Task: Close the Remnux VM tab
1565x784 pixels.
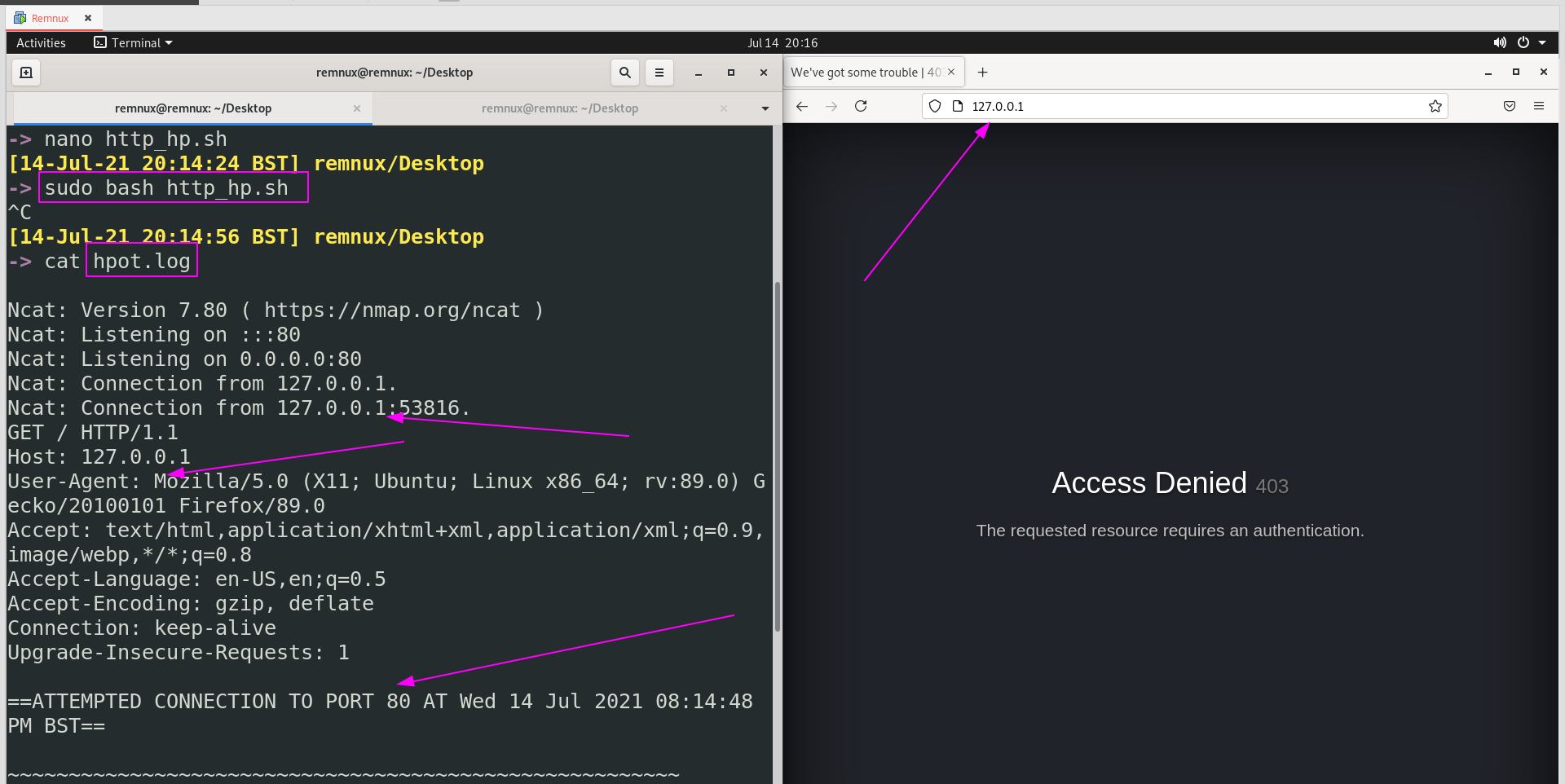Action: click(x=88, y=18)
